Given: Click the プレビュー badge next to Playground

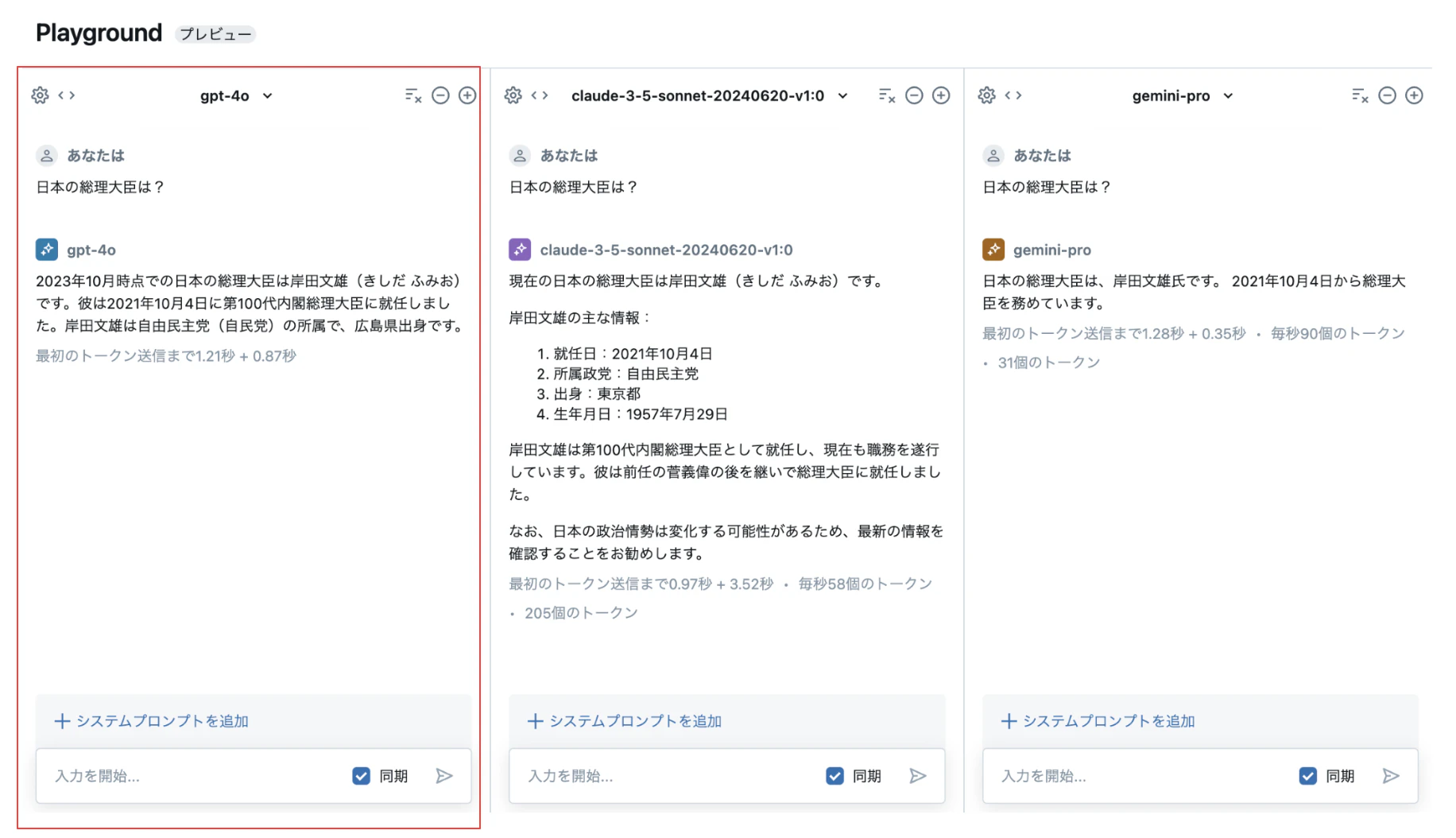Looking at the screenshot, I should tap(215, 34).
